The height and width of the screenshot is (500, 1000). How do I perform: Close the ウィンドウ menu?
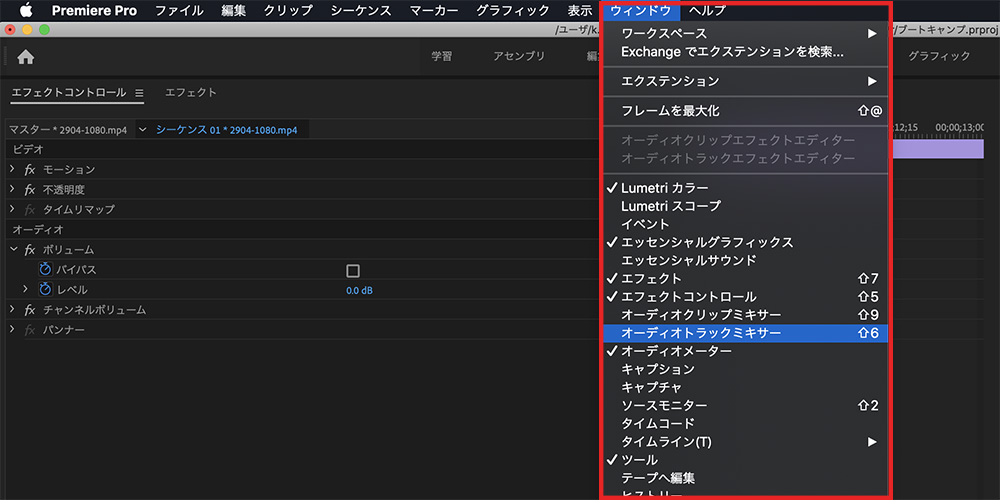pyautogui.click(x=640, y=10)
